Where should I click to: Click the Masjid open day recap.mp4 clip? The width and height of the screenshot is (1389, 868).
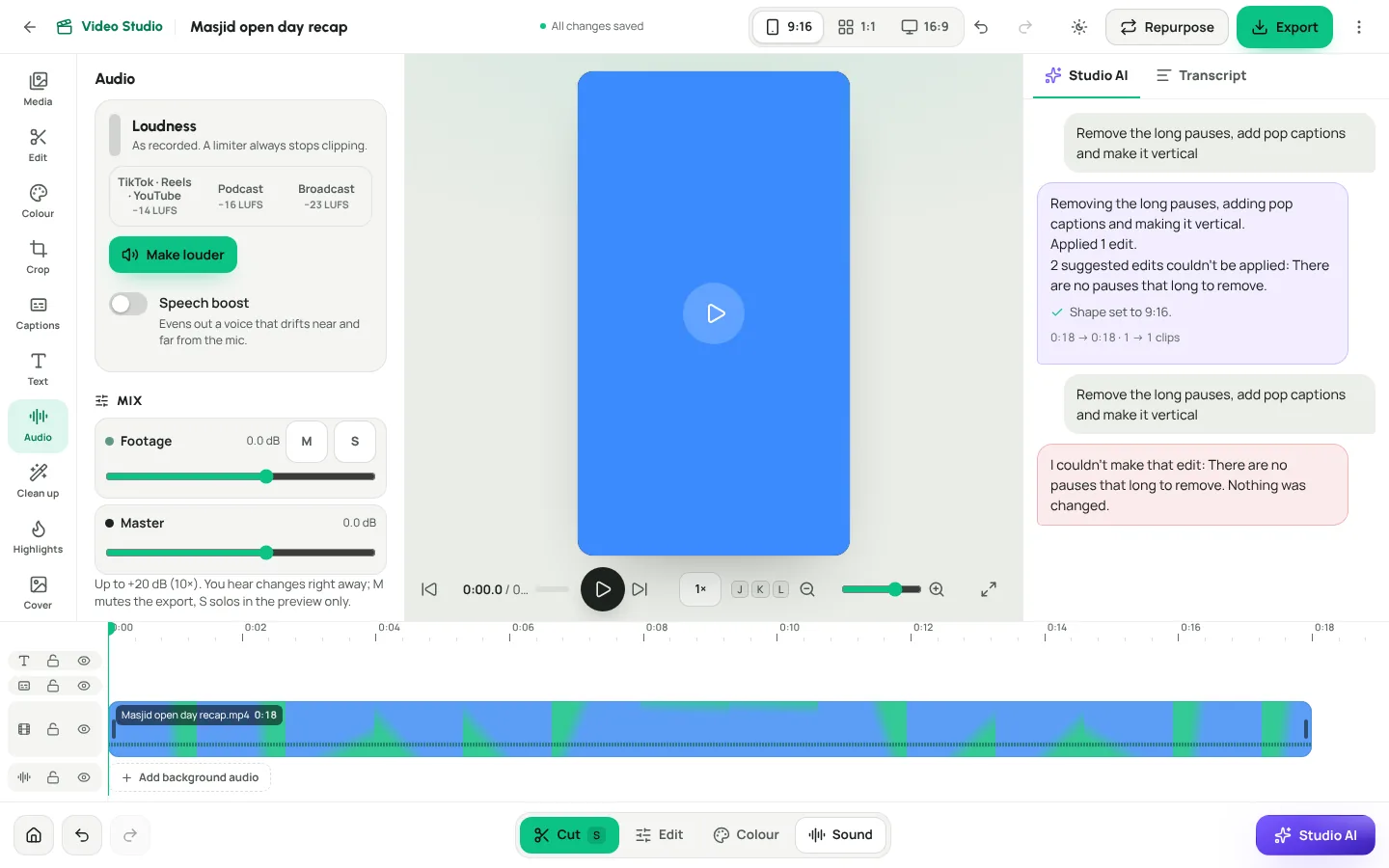click(x=710, y=729)
